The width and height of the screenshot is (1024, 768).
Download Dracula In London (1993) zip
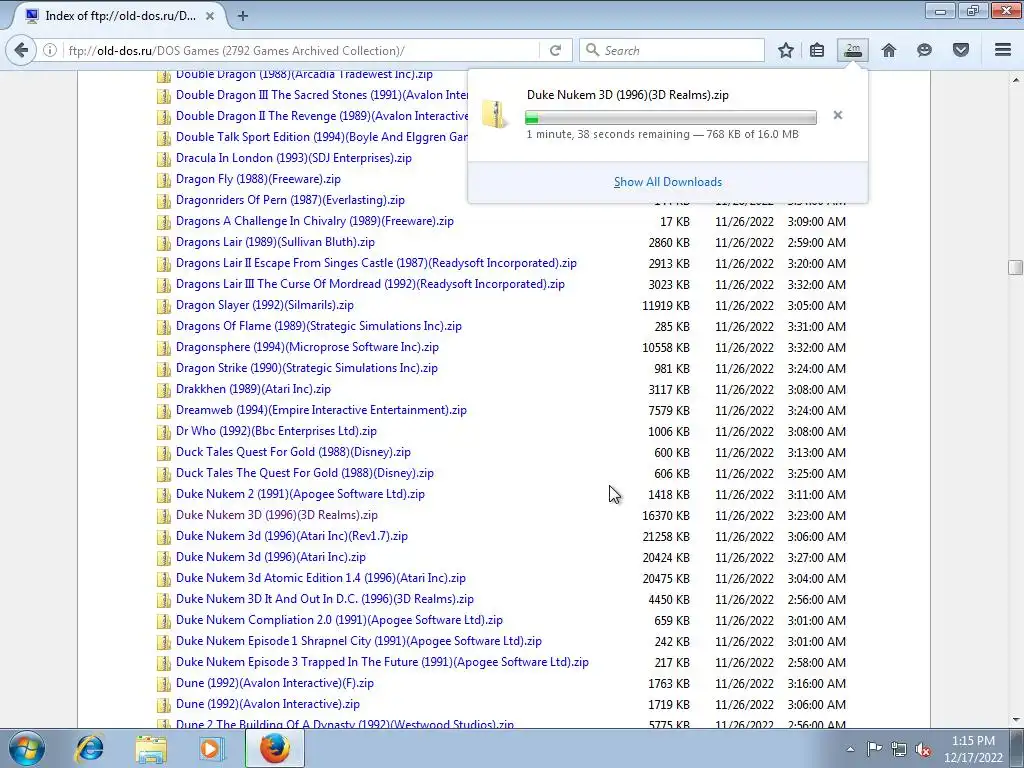(293, 158)
